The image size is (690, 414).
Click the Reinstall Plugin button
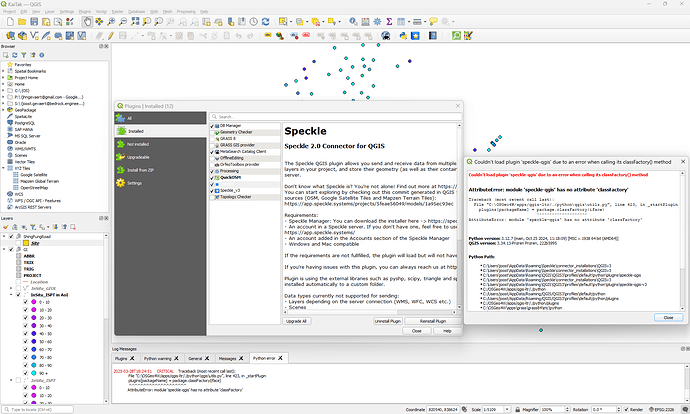[433, 321]
